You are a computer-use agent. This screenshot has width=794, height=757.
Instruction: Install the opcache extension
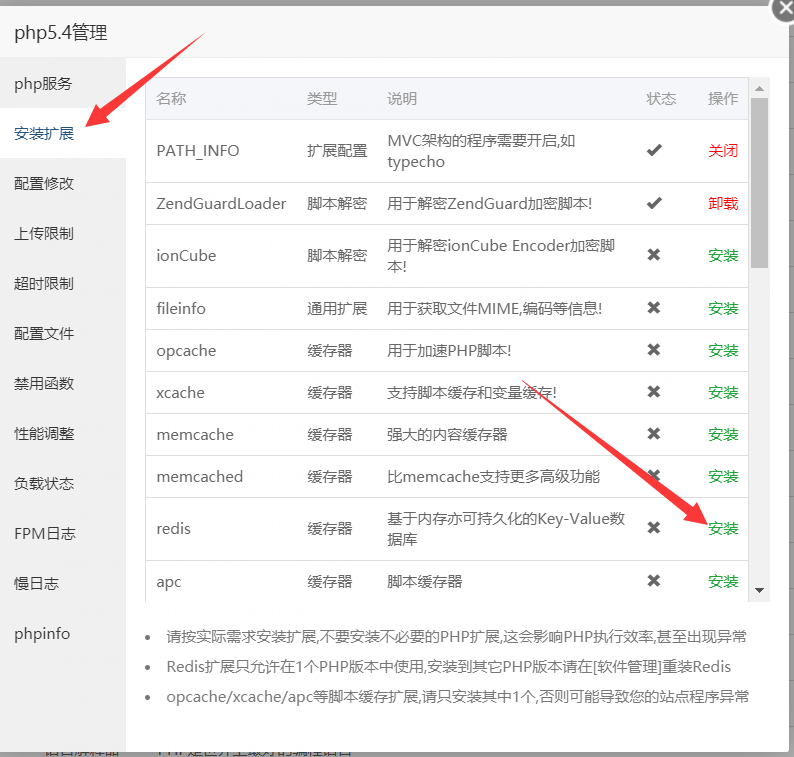(x=723, y=350)
